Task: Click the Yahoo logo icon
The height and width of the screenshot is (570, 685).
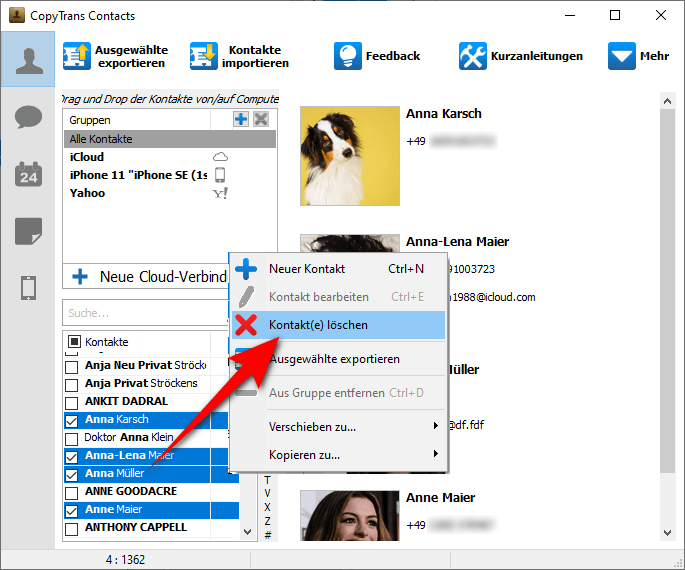Action: 220,193
